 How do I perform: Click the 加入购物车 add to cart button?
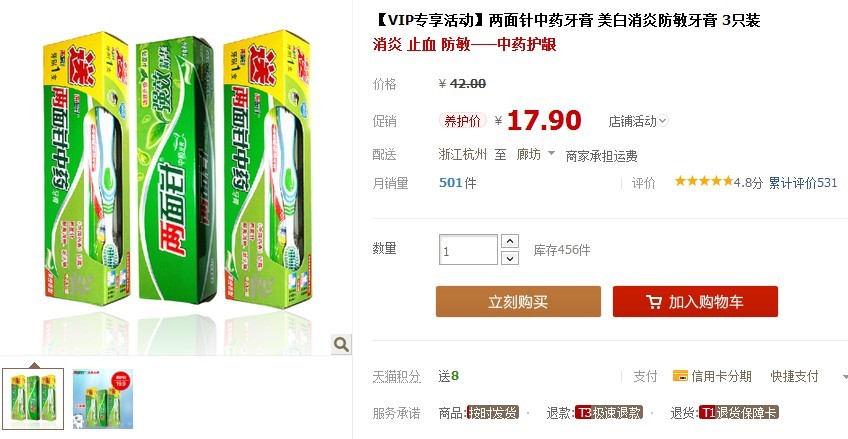pyautogui.click(x=695, y=302)
